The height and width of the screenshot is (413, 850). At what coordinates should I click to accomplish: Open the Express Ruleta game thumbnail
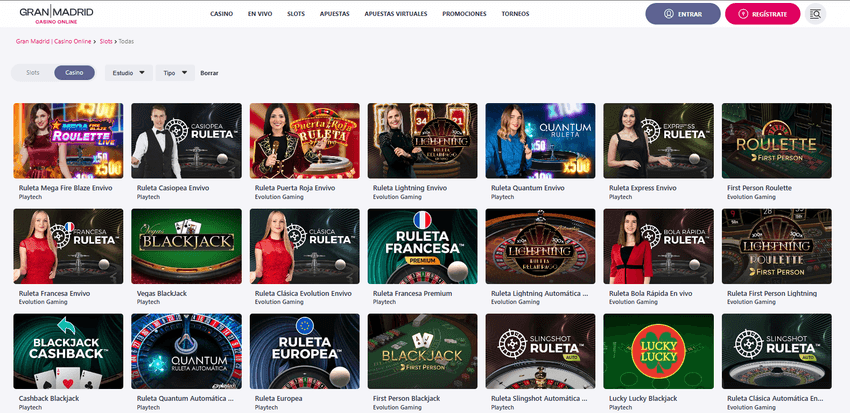coord(659,141)
